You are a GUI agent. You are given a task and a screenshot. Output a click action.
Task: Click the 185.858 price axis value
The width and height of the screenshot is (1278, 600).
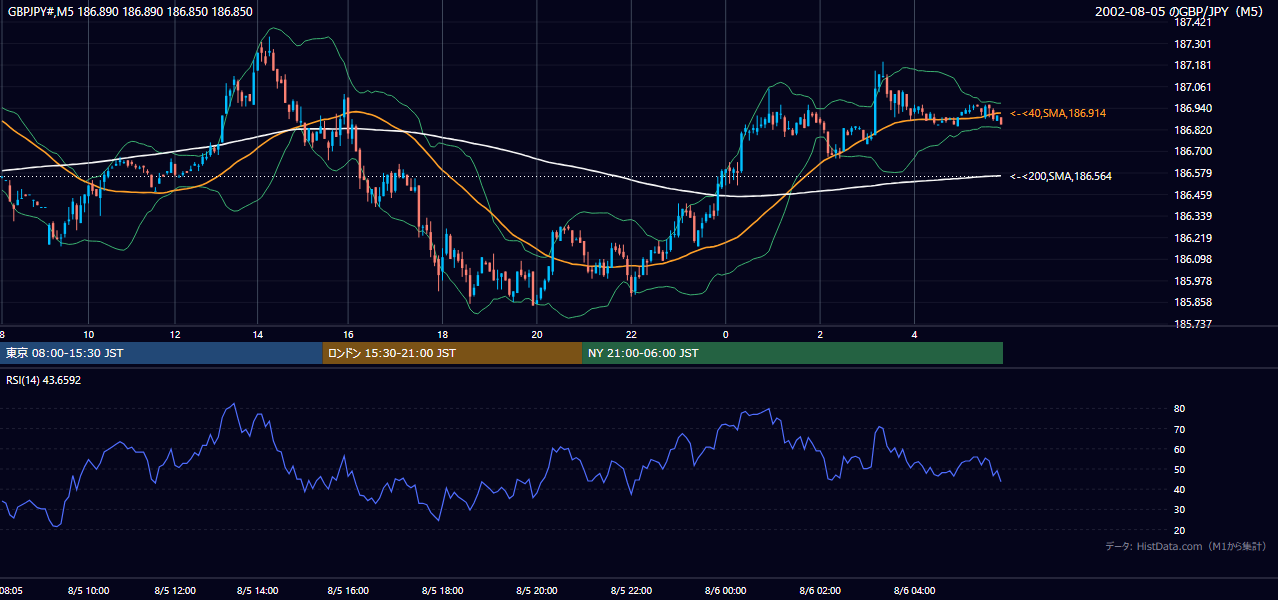(1193, 302)
